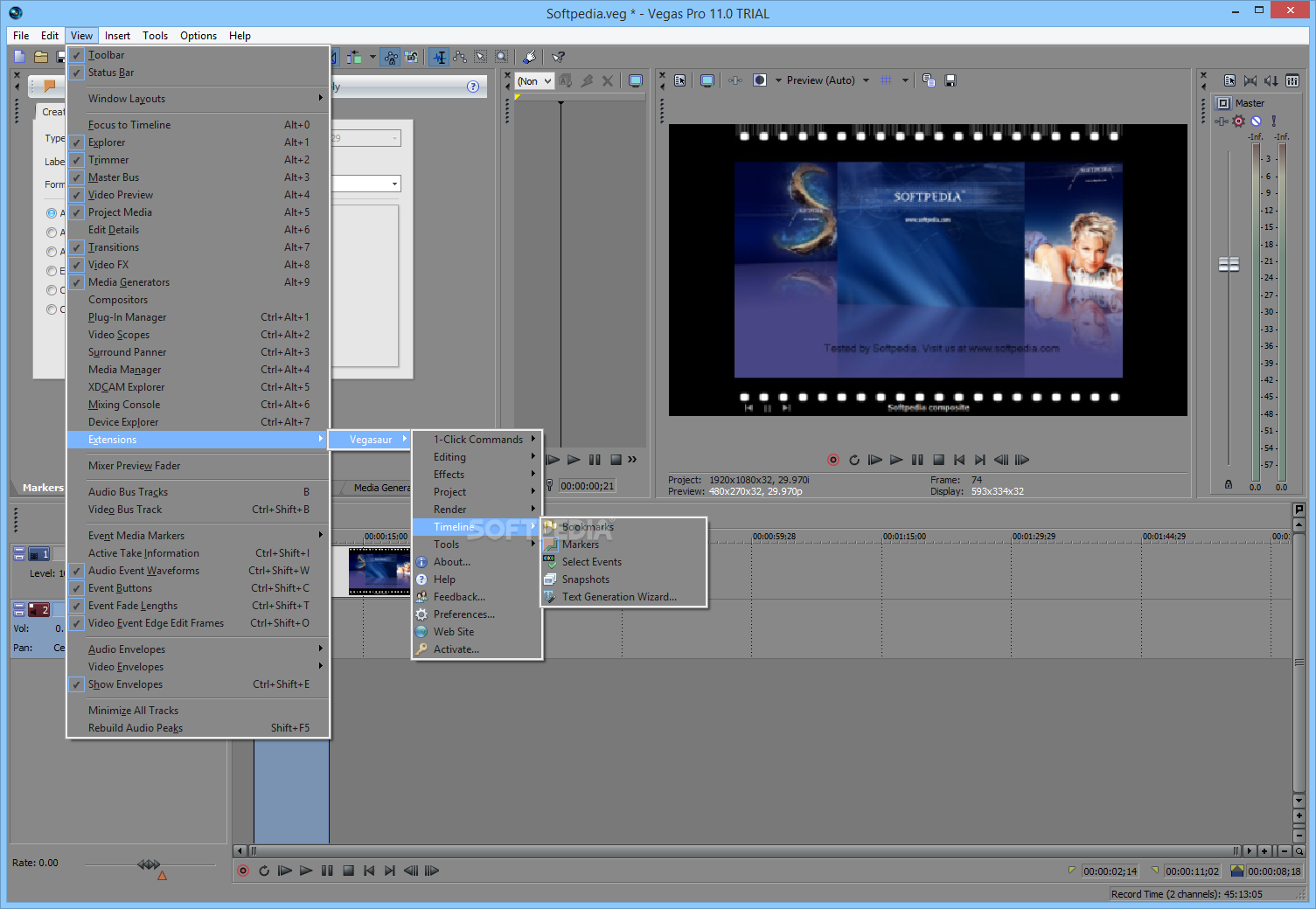This screenshot has width=1316, height=909.
Task: Expand Vegasaur Render submenu
Action: (x=477, y=510)
